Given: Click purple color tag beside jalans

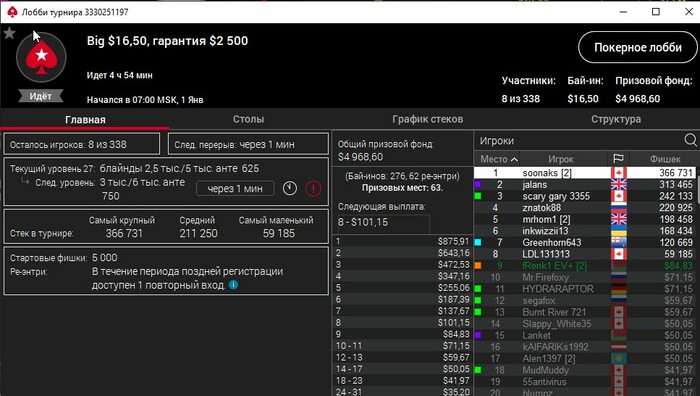Looking at the screenshot, I should [x=478, y=184].
